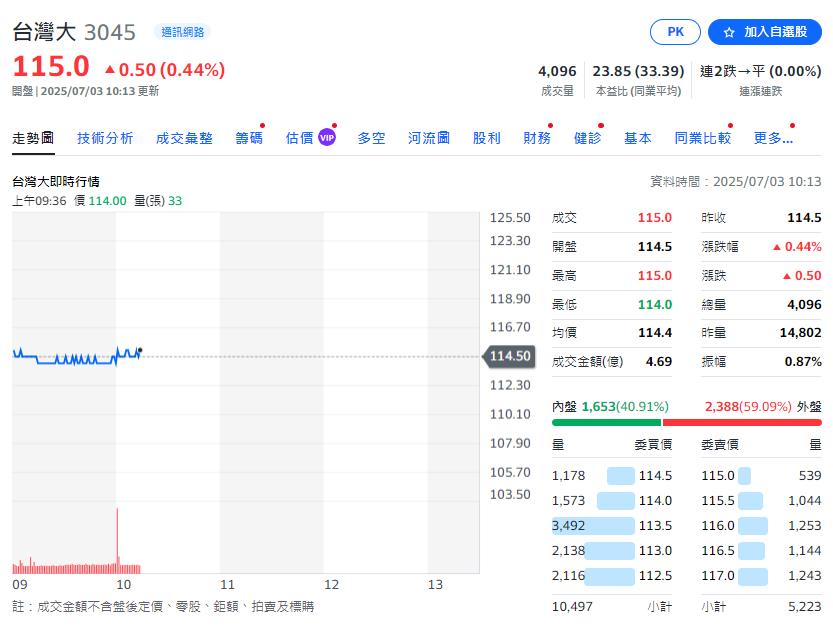Open the 健診 tab
Viewport: 833px width, 627px height.
588,138
